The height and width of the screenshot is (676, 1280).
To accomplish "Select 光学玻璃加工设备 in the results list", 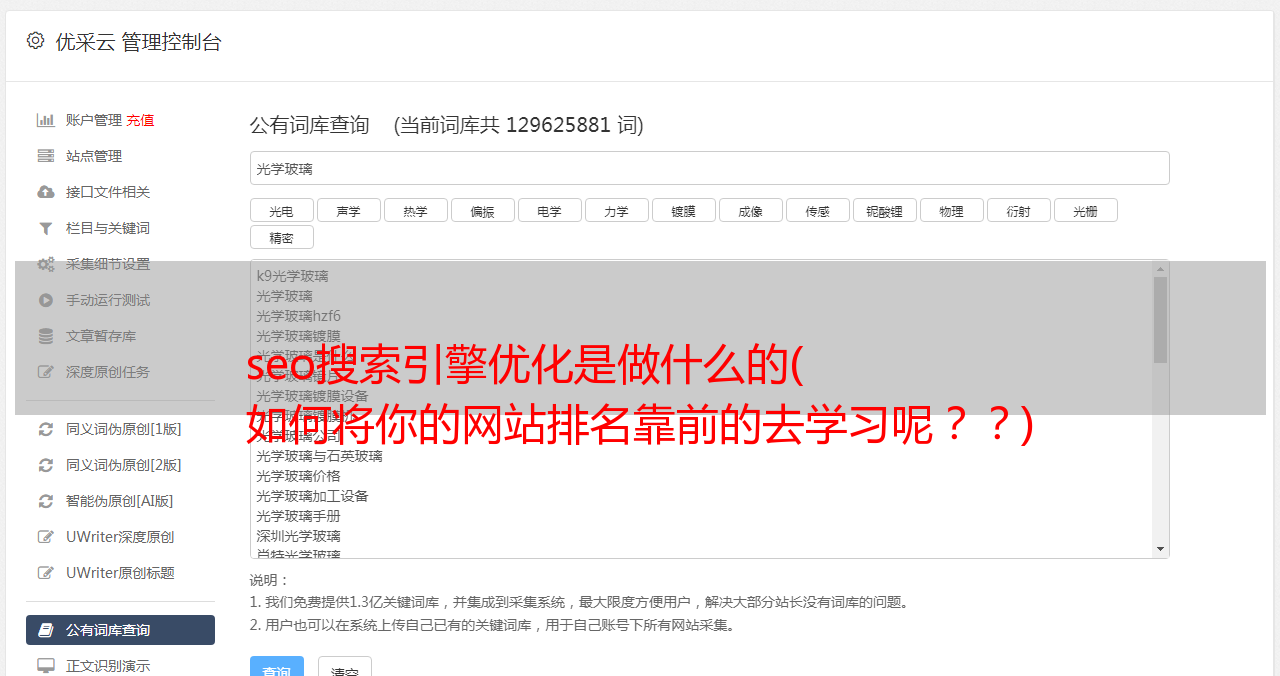I will 312,496.
